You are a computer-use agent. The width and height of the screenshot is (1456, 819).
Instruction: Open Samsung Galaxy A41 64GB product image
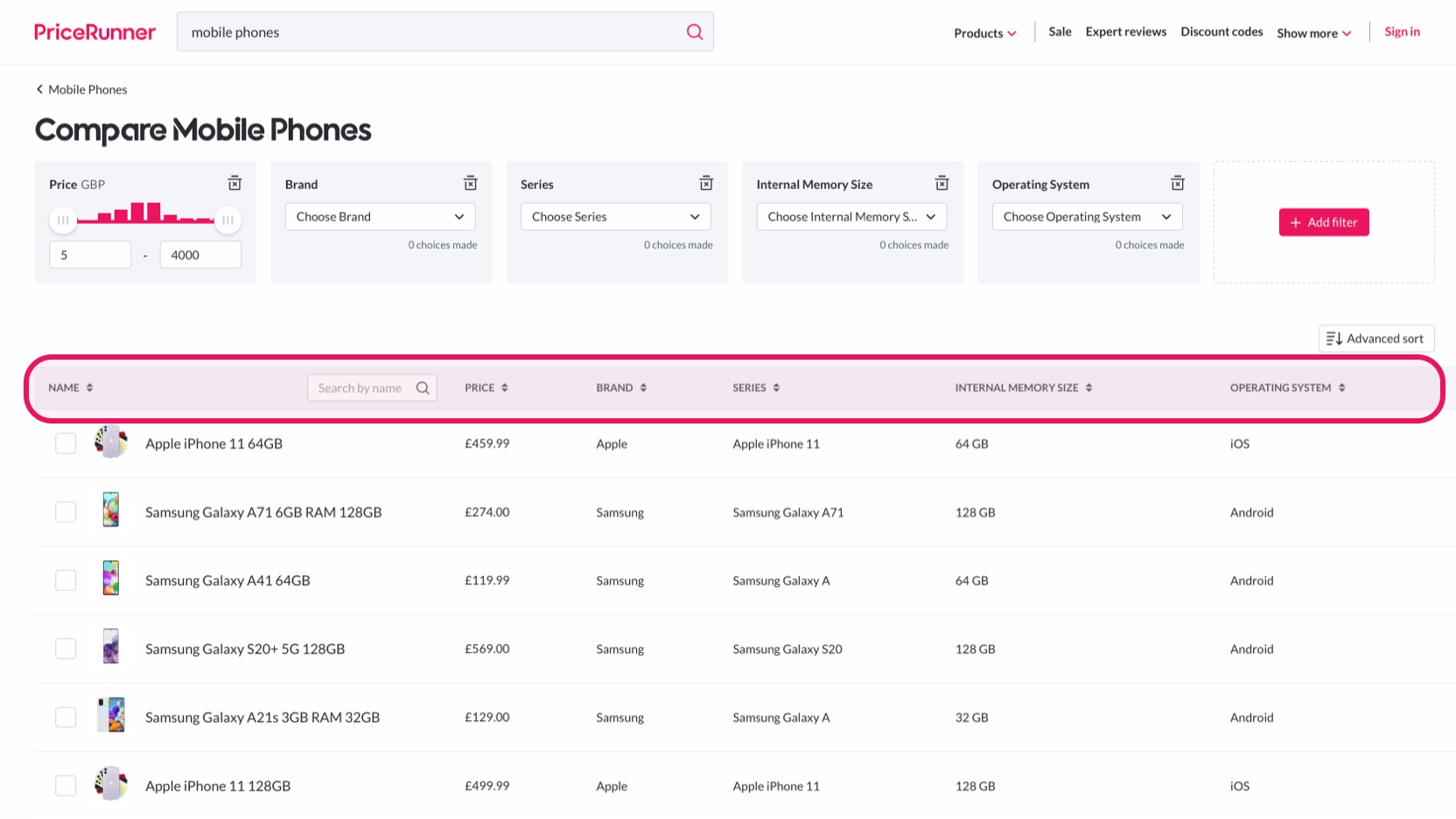point(111,578)
